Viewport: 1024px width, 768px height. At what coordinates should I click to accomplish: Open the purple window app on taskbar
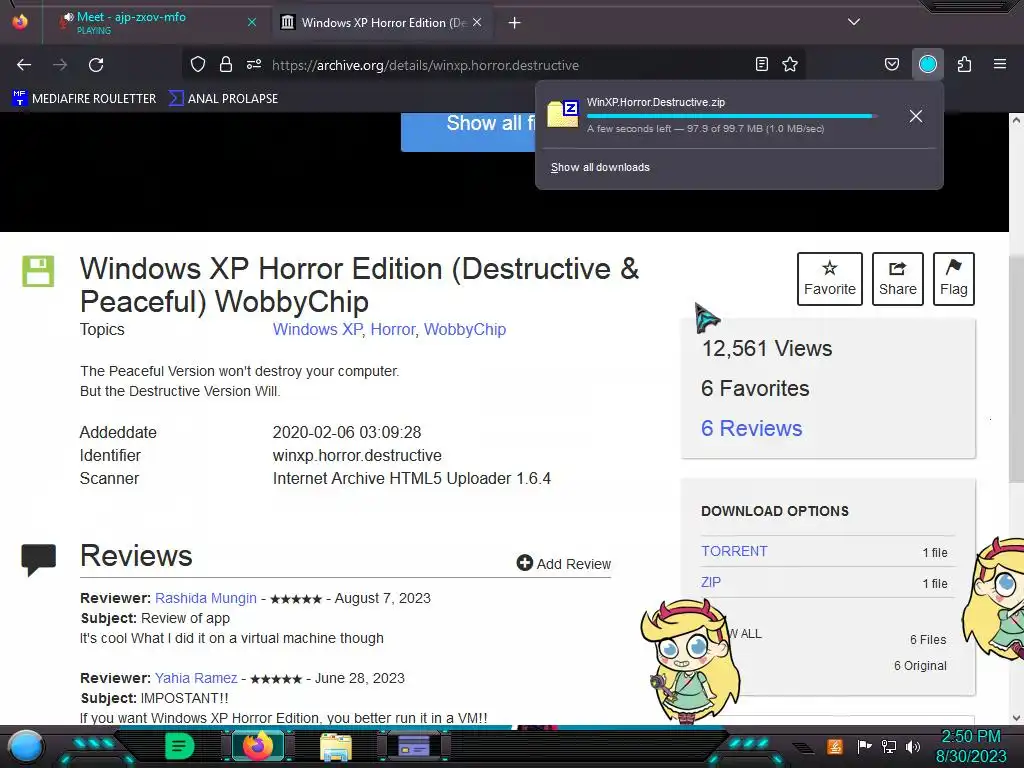point(414,746)
